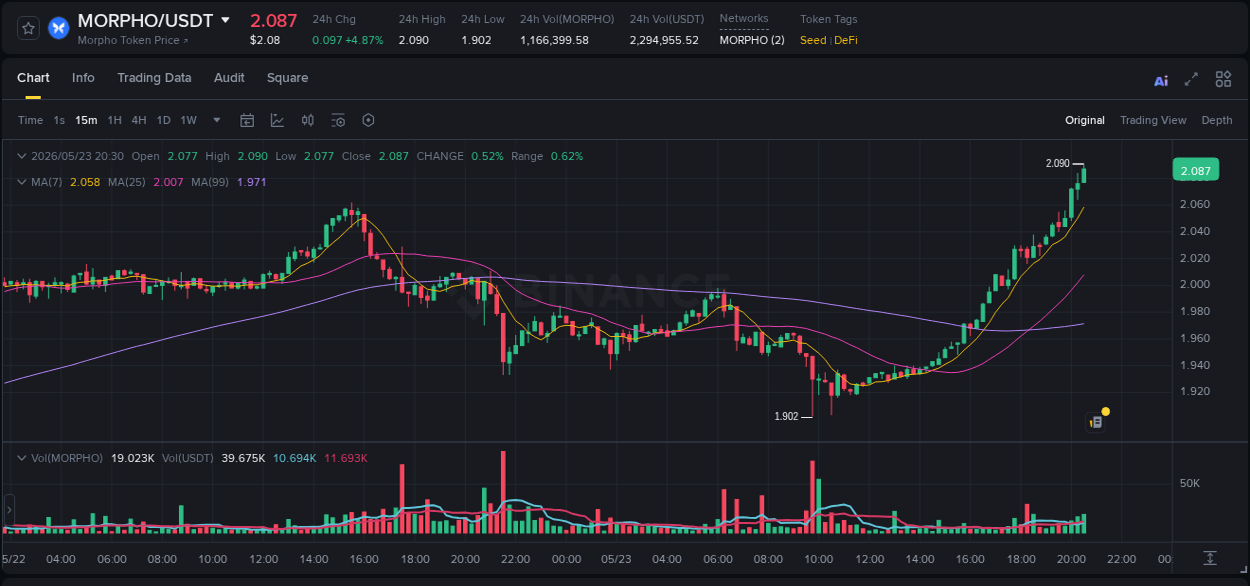The height and width of the screenshot is (586, 1250).
Task: Click the Token Tags label
Action: (828, 19)
